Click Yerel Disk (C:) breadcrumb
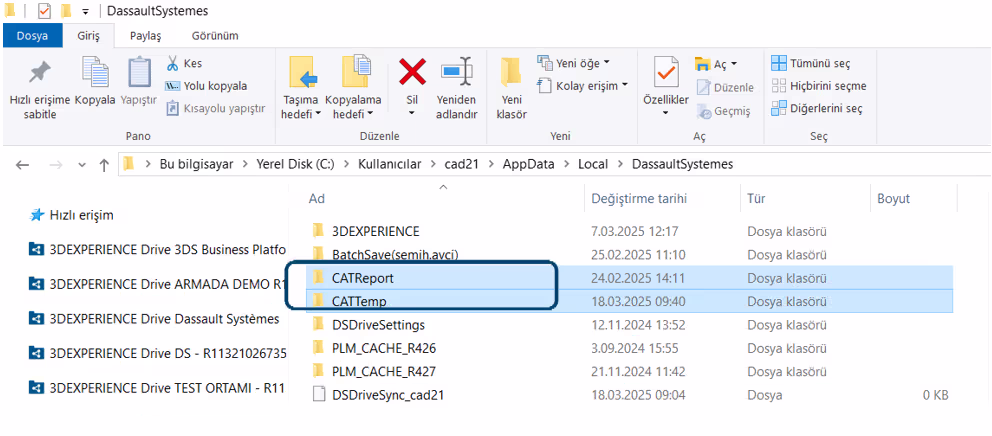The image size is (992, 436). point(297,165)
